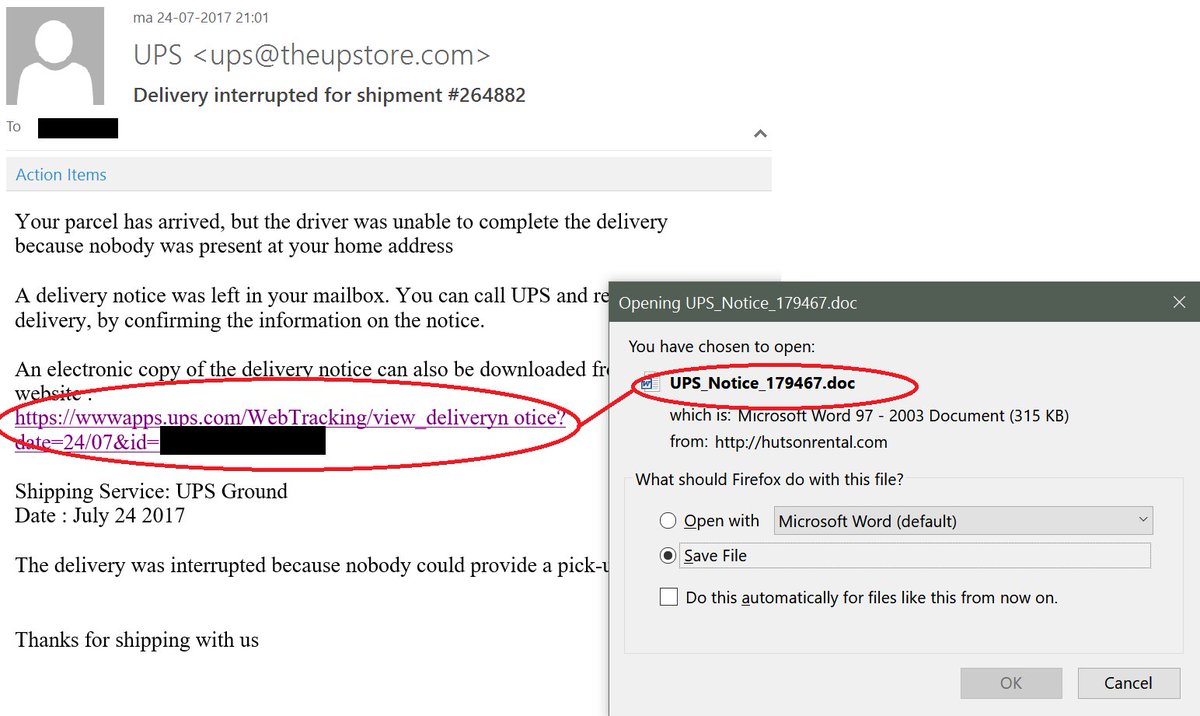This screenshot has height=716, width=1200.
Task: Click the Word document icon beside UPS_Notice_179467.doc
Action: pyautogui.click(x=652, y=383)
